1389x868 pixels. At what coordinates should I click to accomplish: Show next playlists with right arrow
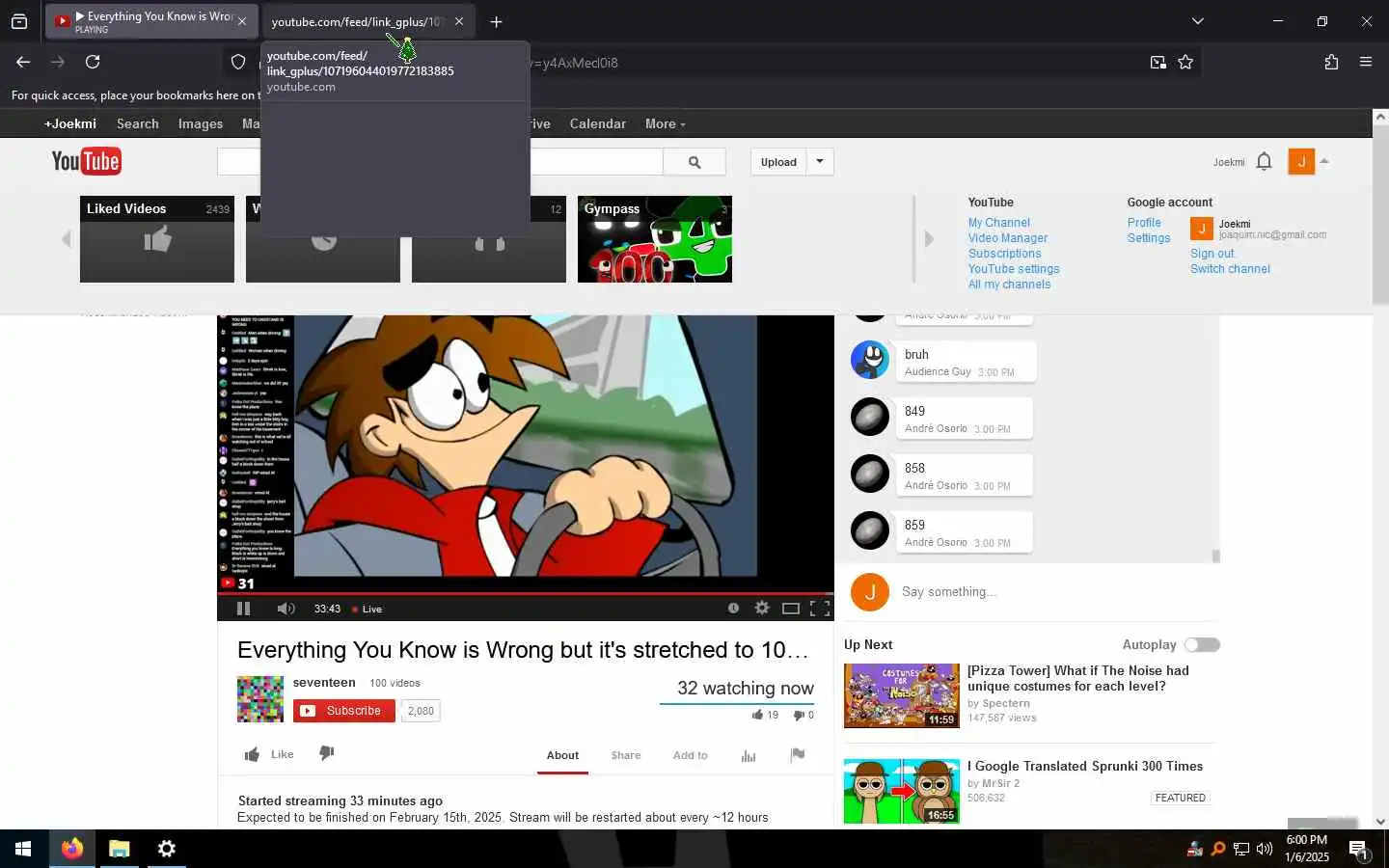click(x=929, y=239)
